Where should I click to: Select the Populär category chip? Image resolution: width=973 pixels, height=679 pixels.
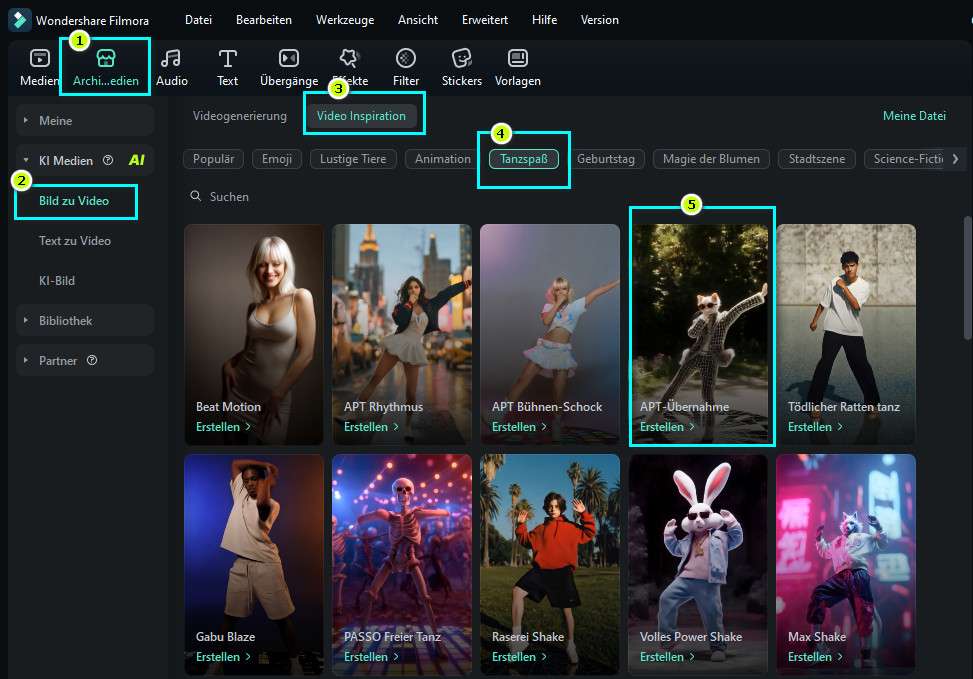click(213, 159)
